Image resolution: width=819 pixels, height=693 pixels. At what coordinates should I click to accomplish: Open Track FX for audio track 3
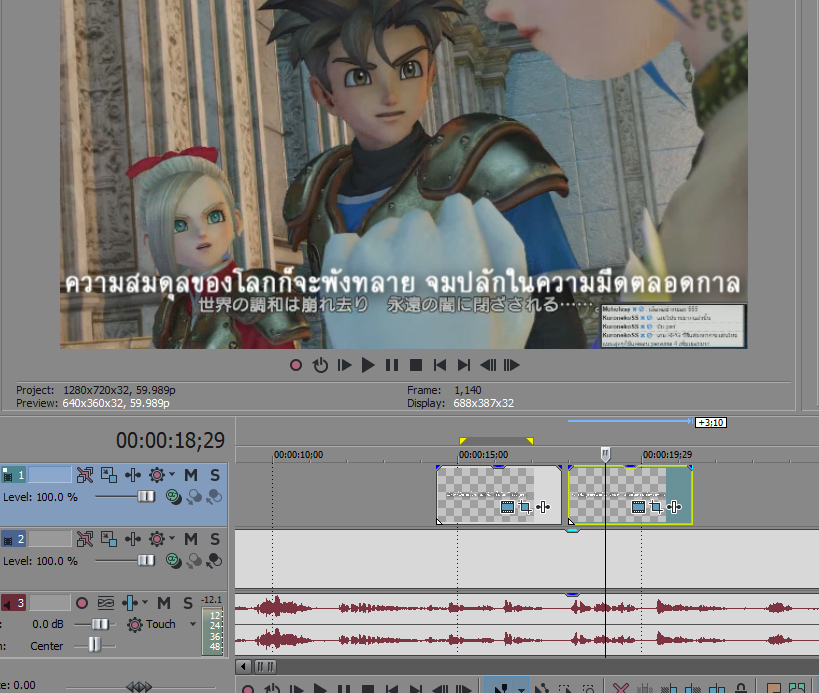coord(130,603)
